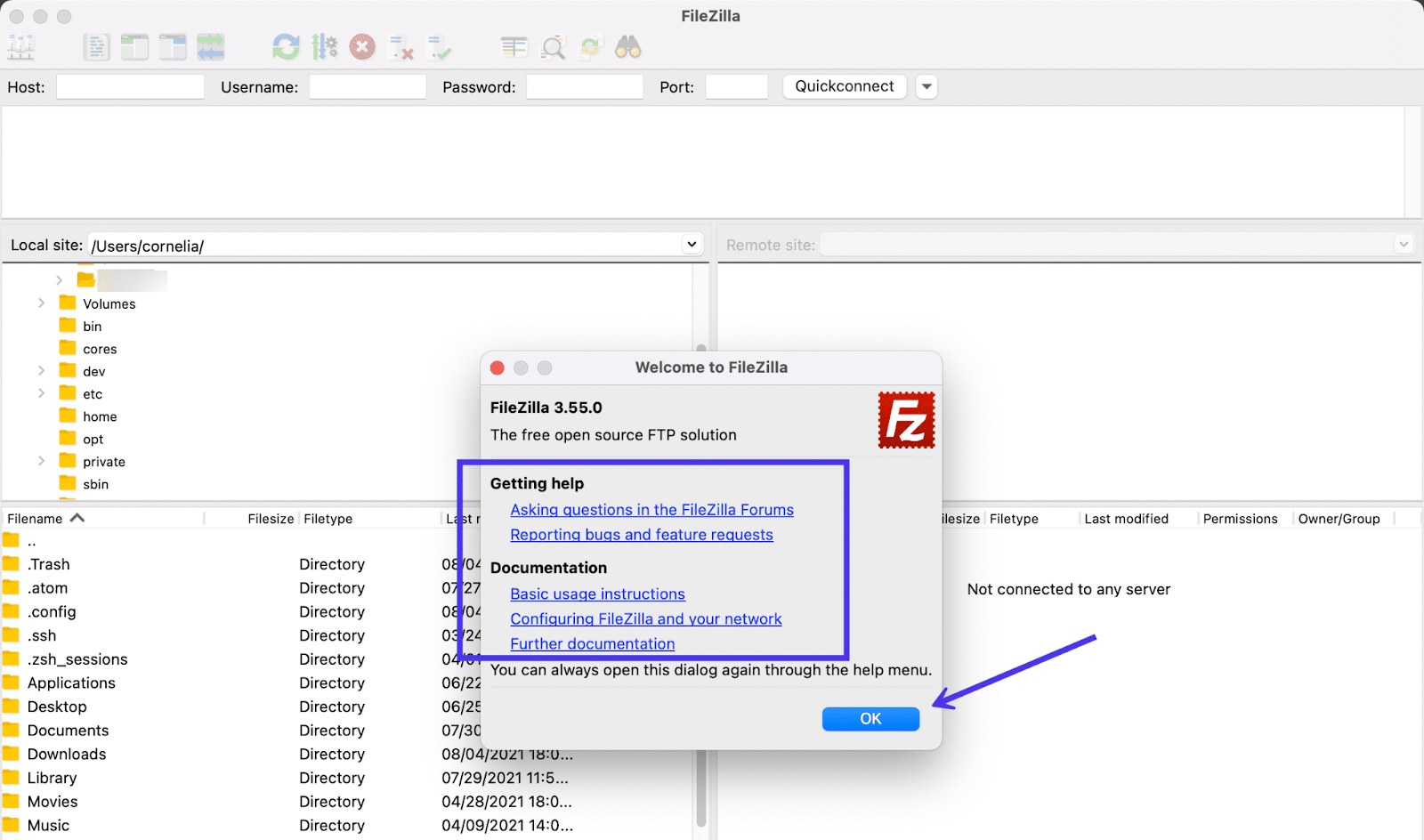The height and width of the screenshot is (840, 1424).
Task: Open the local site path dropdown
Action: pos(692,244)
